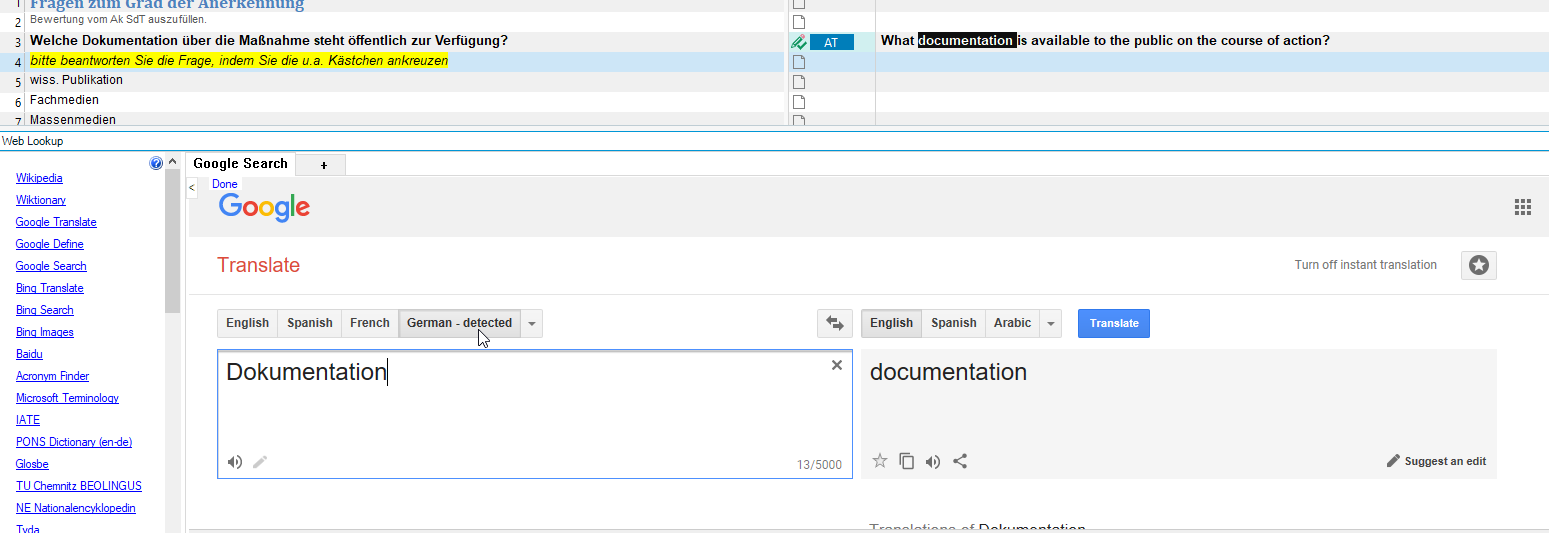Open the PONS Dictionary (en-de) link

pos(74,442)
